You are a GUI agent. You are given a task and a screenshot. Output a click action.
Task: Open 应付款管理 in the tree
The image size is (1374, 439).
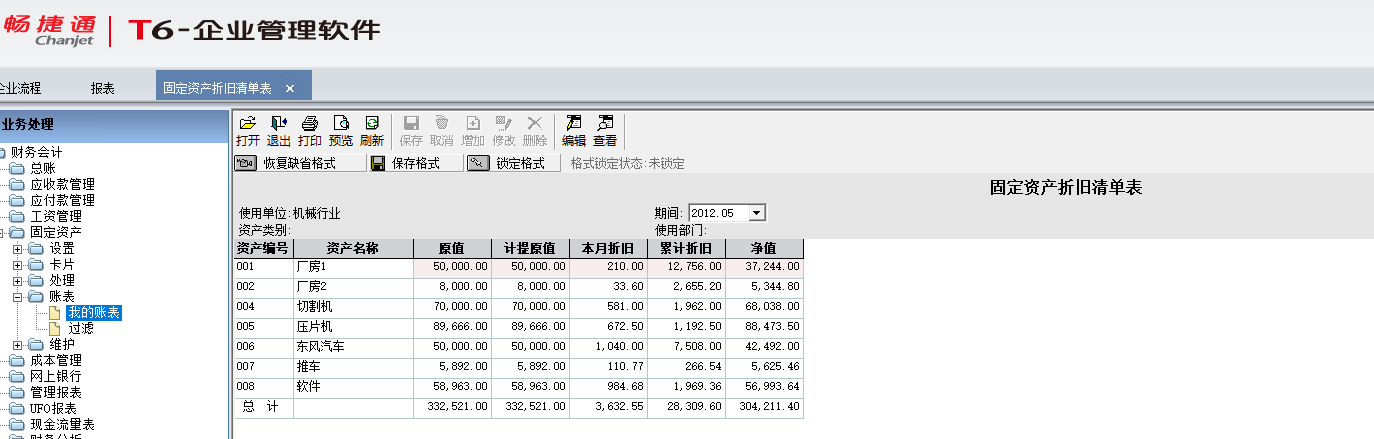point(62,200)
